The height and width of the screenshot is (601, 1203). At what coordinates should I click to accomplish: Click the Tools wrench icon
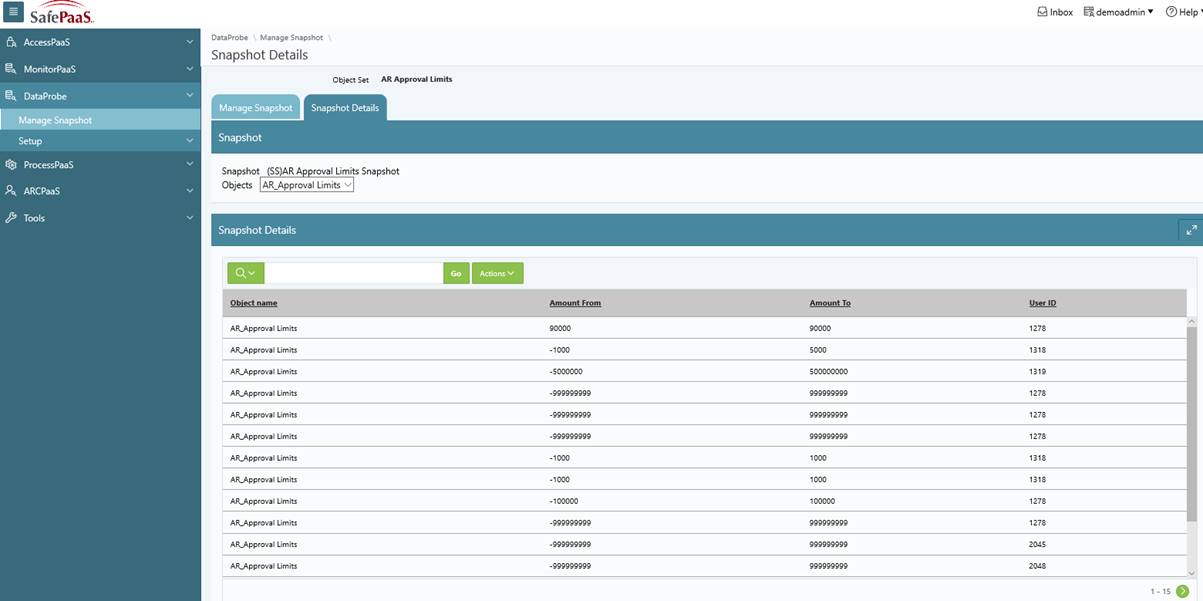click(x=11, y=217)
